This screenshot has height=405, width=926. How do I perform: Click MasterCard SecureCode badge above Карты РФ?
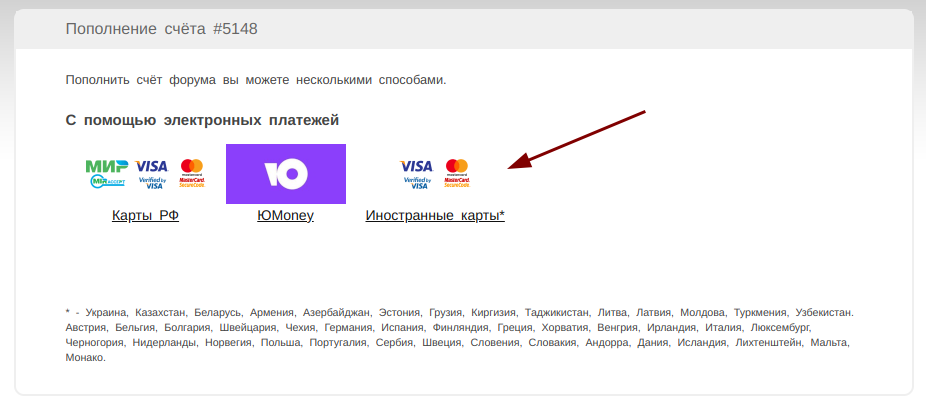(x=192, y=182)
